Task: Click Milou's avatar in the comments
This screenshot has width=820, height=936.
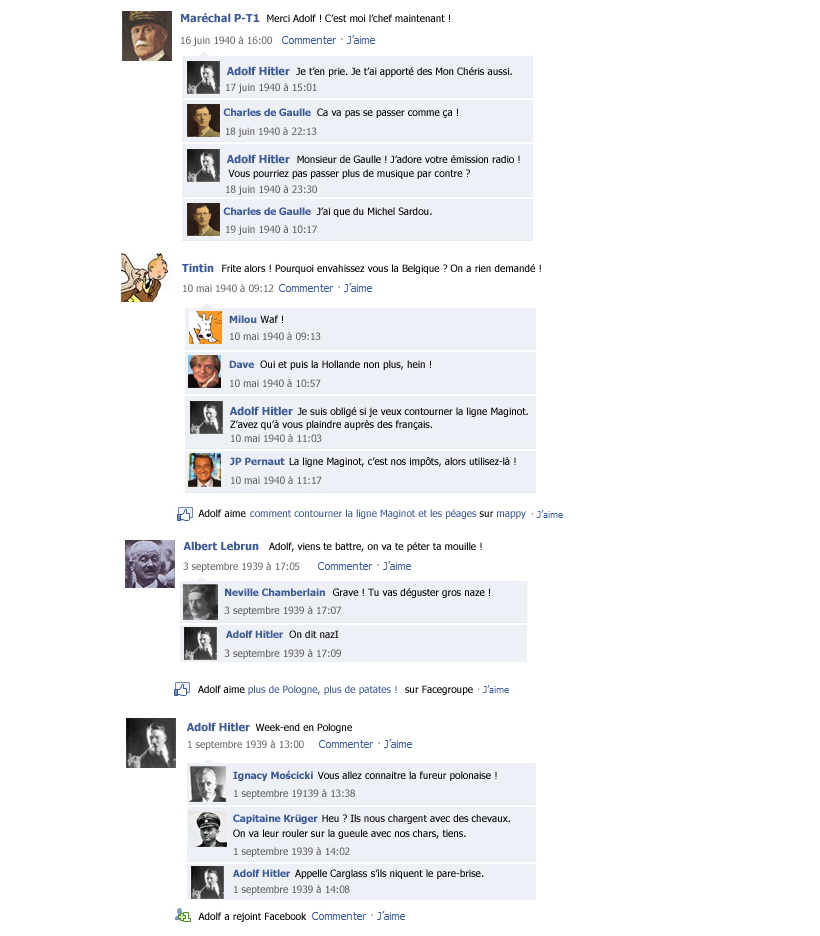Action: [205, 327]
